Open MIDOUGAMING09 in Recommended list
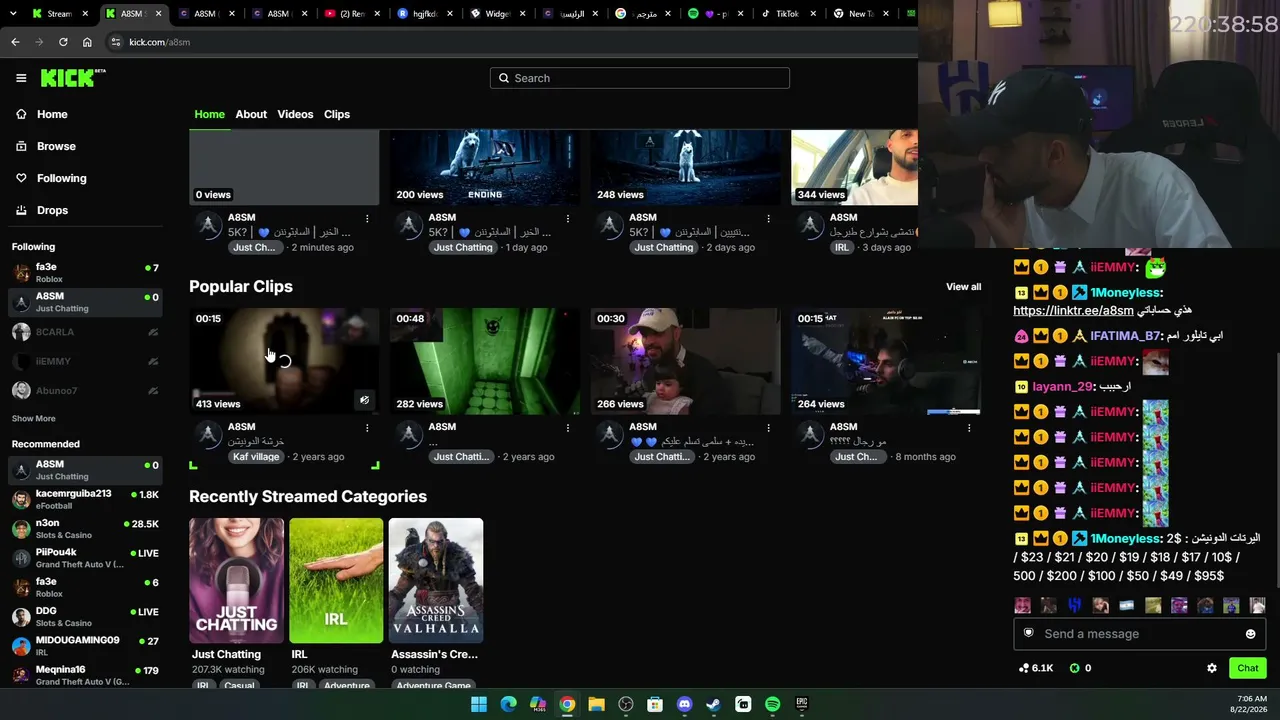Image resolution: width=1280 pixels, height=720 pixels. pos(85,646)
